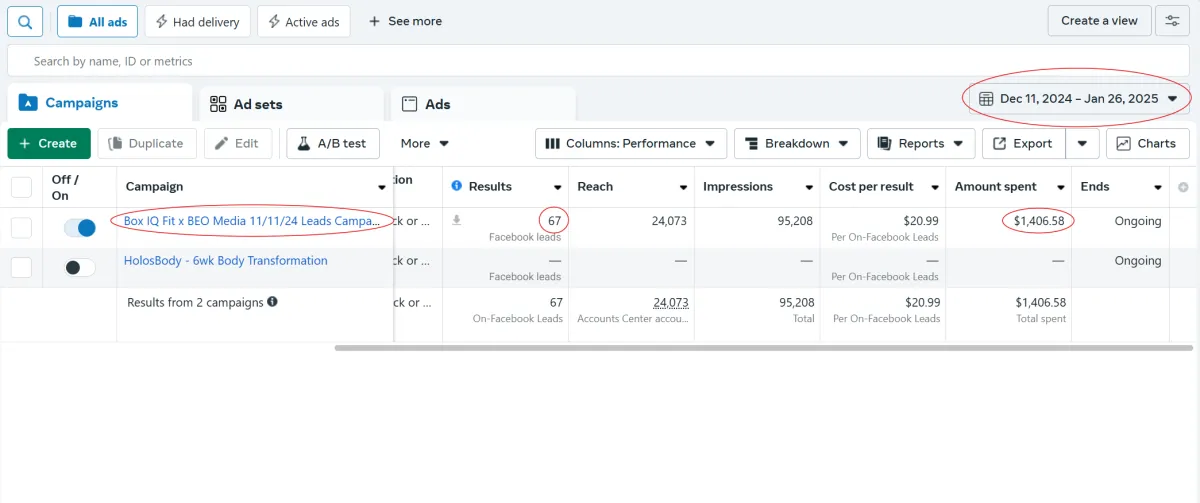Open the Breakdown dropdown

click(797, 143)
